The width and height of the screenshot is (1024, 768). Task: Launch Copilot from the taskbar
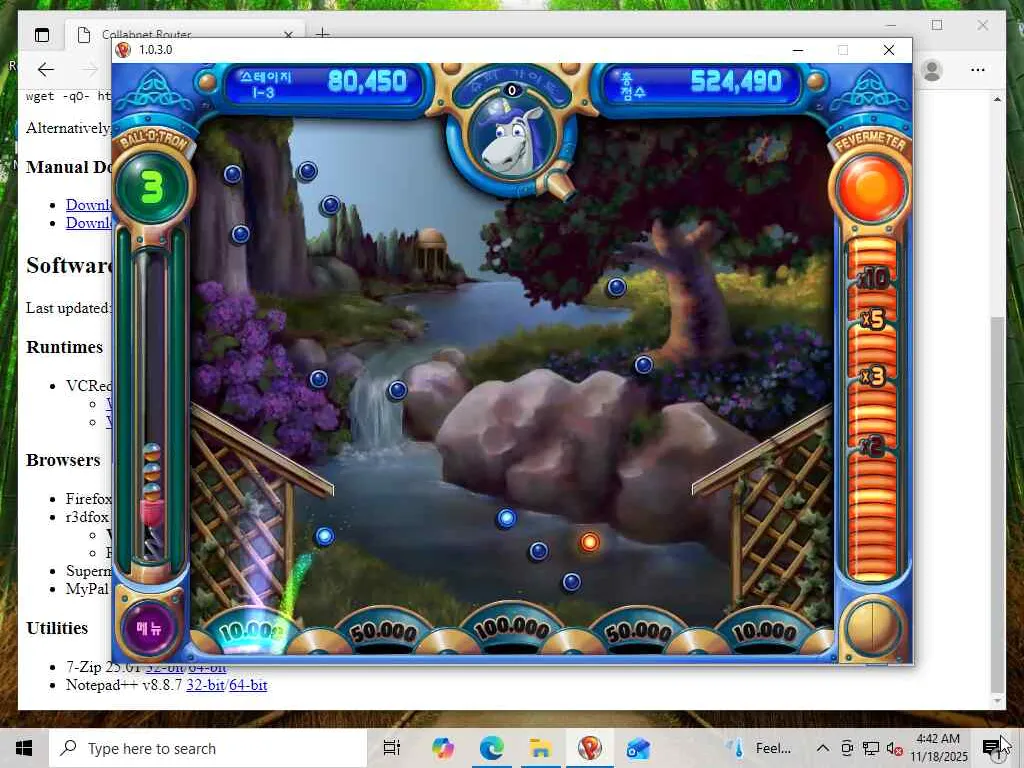tap(442, 748)
